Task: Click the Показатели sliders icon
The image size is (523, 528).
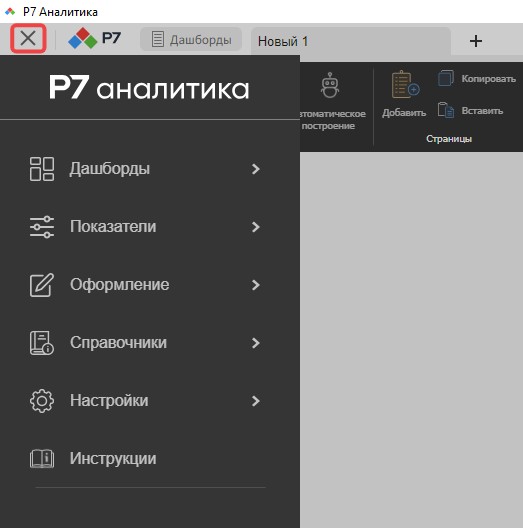Action: [x=42, y=227]
